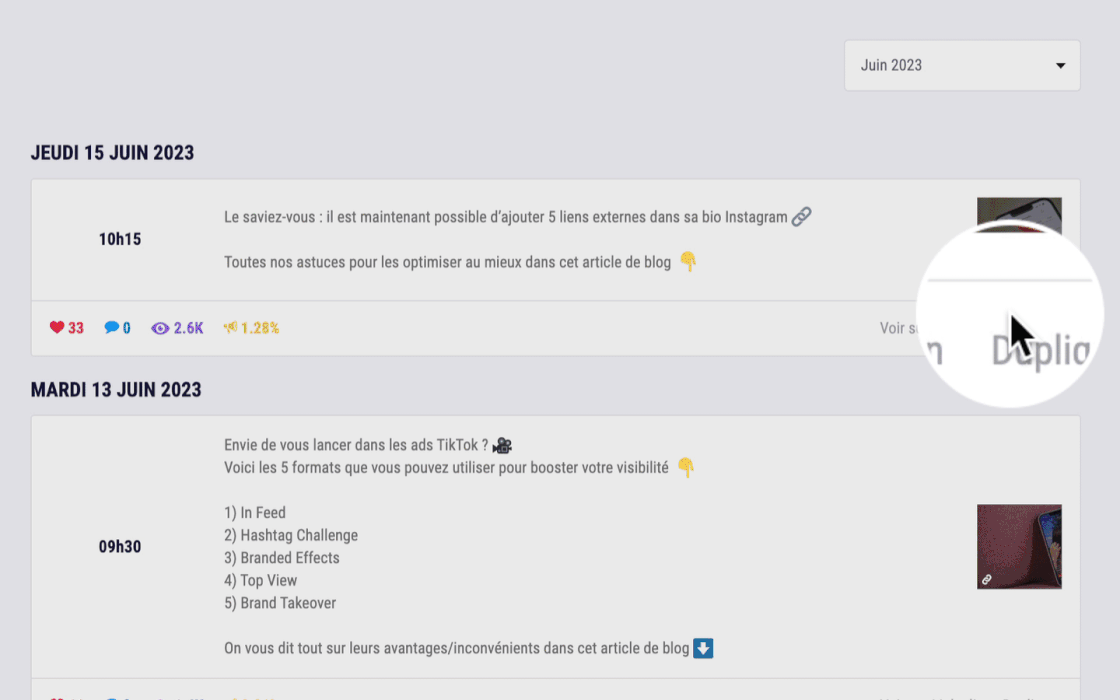Click the pointing-down hand emoji in 10h15 post
This screenshot has height=700, width=1120.
(688, 262)
